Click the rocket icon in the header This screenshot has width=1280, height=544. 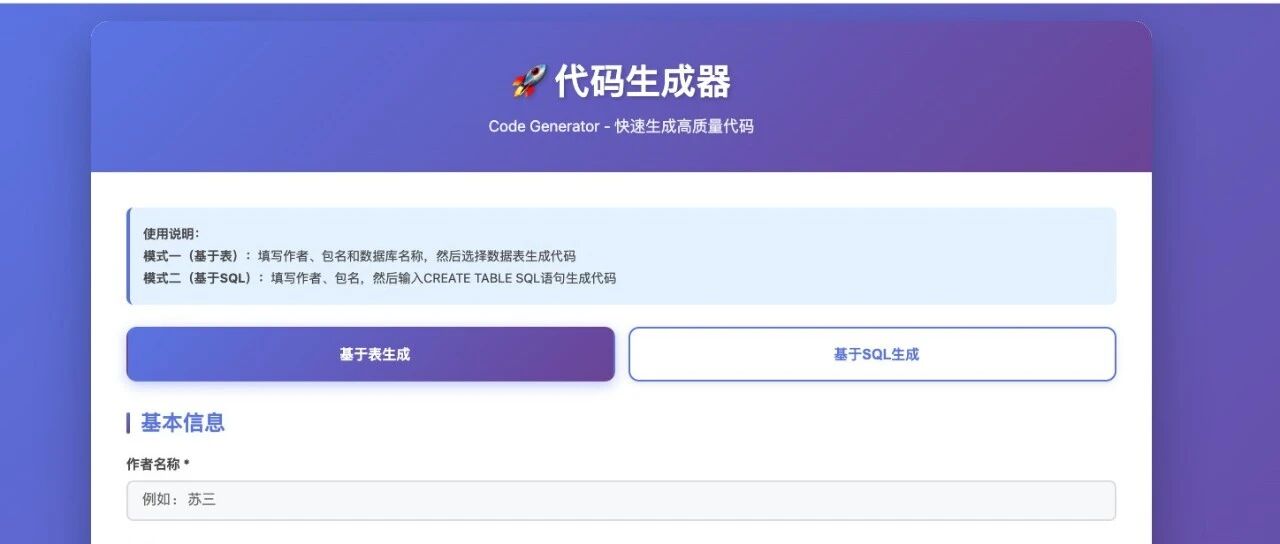click(528, 82)
